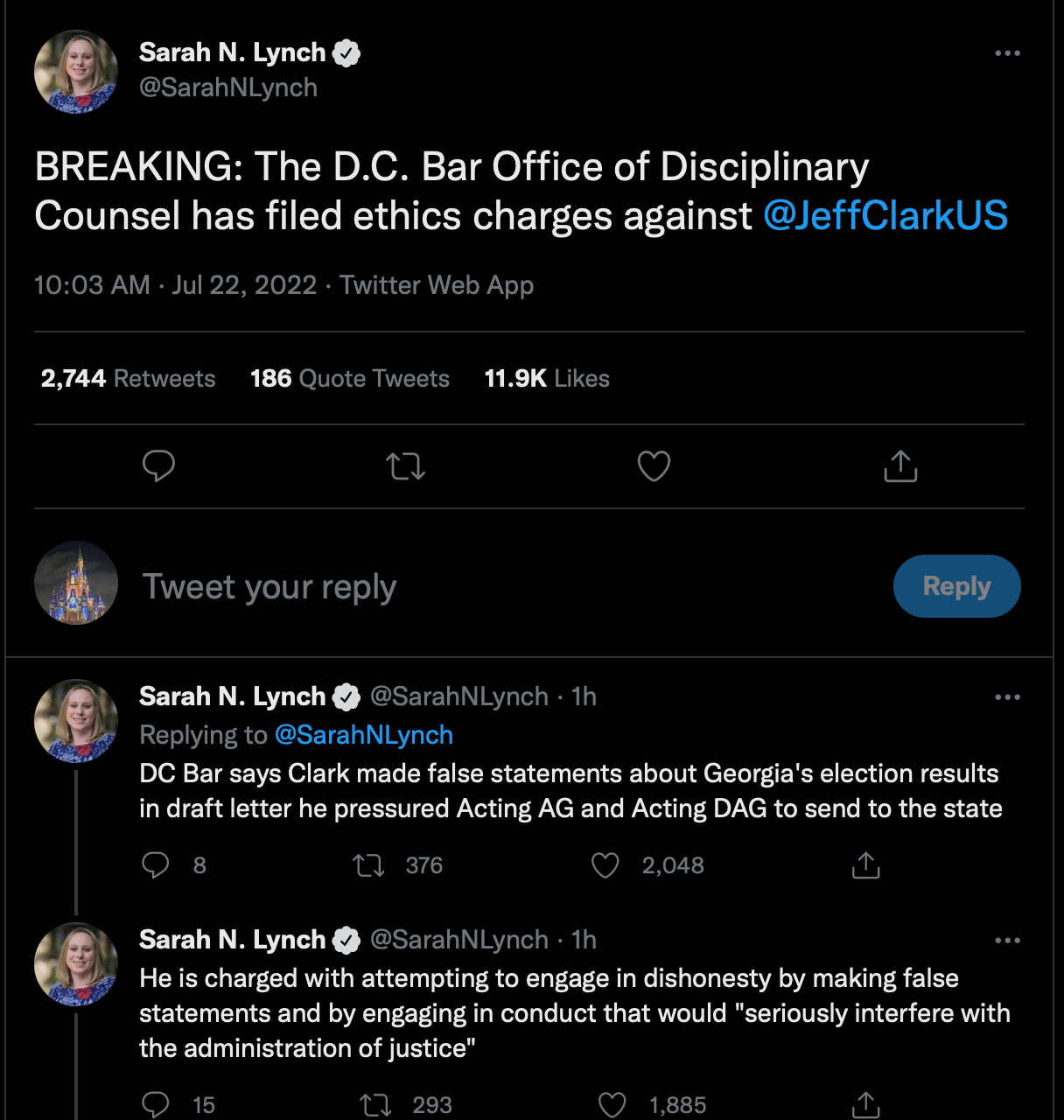
Task: Reply to the BREAKING tweet via speech bubble icon
Action: pyautogui.click(x=159, y=466)
